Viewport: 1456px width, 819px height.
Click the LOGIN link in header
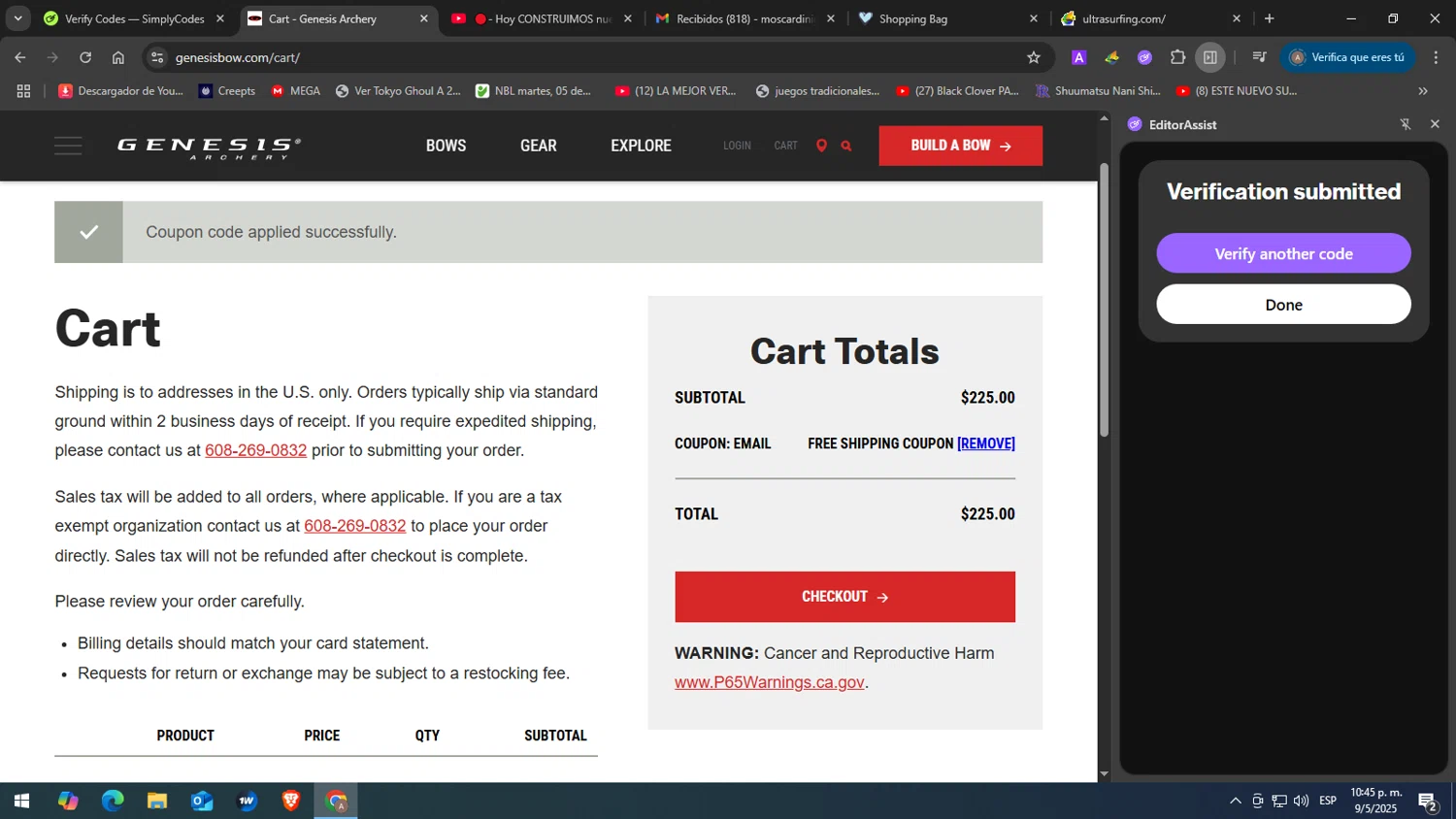coord(737,146)
